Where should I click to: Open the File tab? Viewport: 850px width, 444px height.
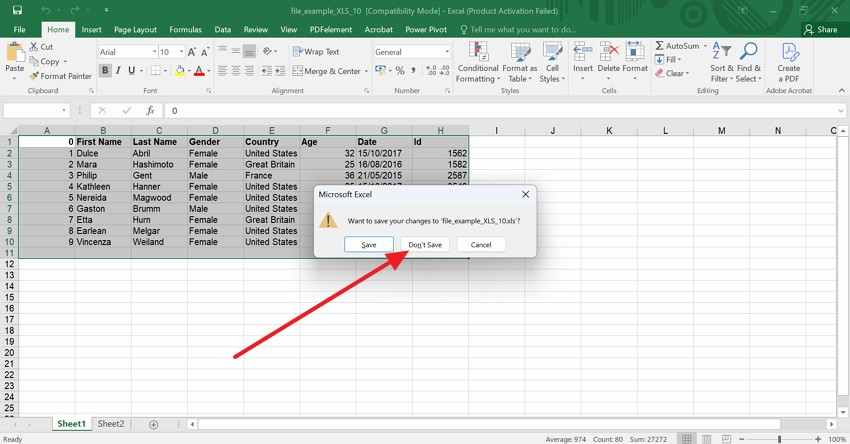point(20,30)
